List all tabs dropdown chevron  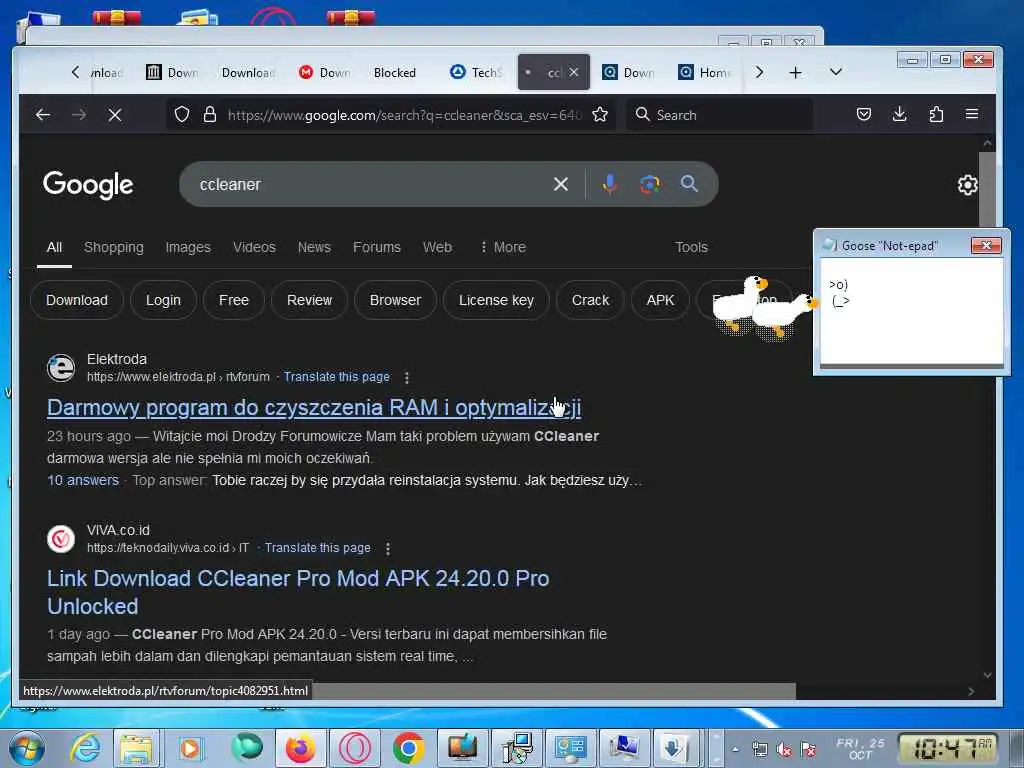(835, 72)
